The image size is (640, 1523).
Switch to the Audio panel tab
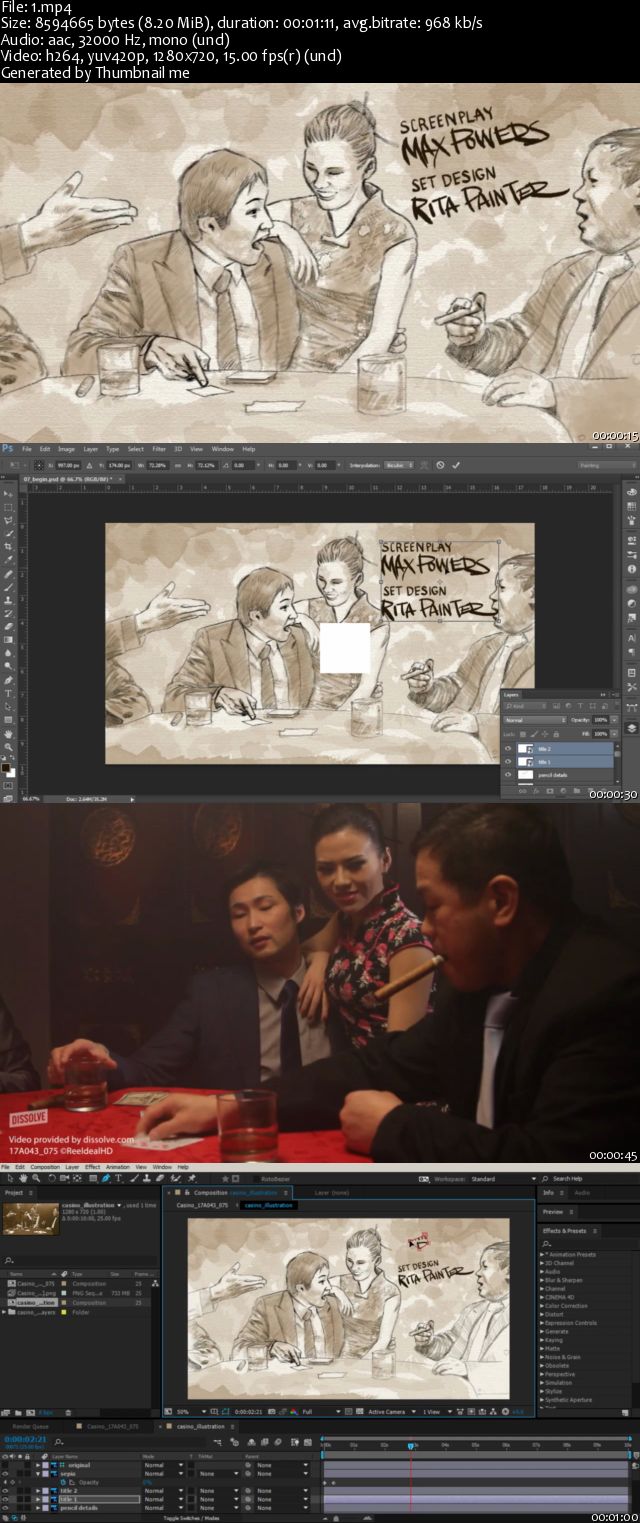582,1192
